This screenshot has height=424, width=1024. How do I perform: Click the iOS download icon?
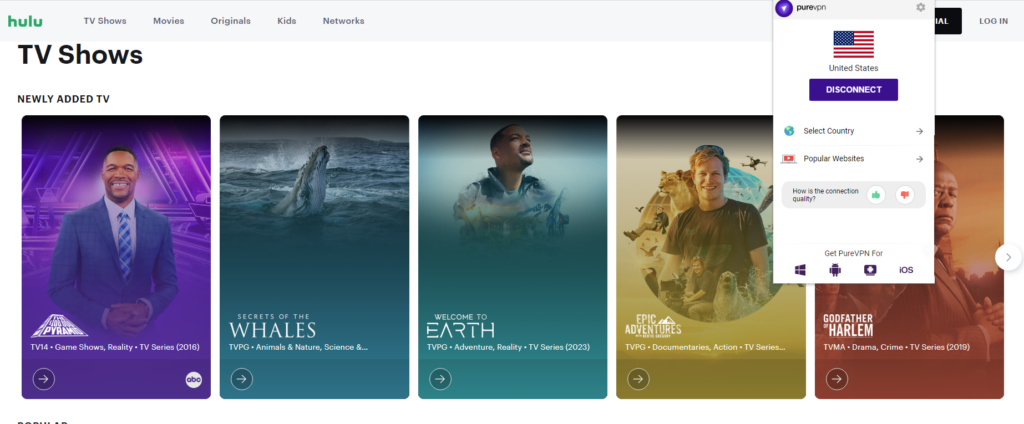pyautogui.click(x=905, y=270)
